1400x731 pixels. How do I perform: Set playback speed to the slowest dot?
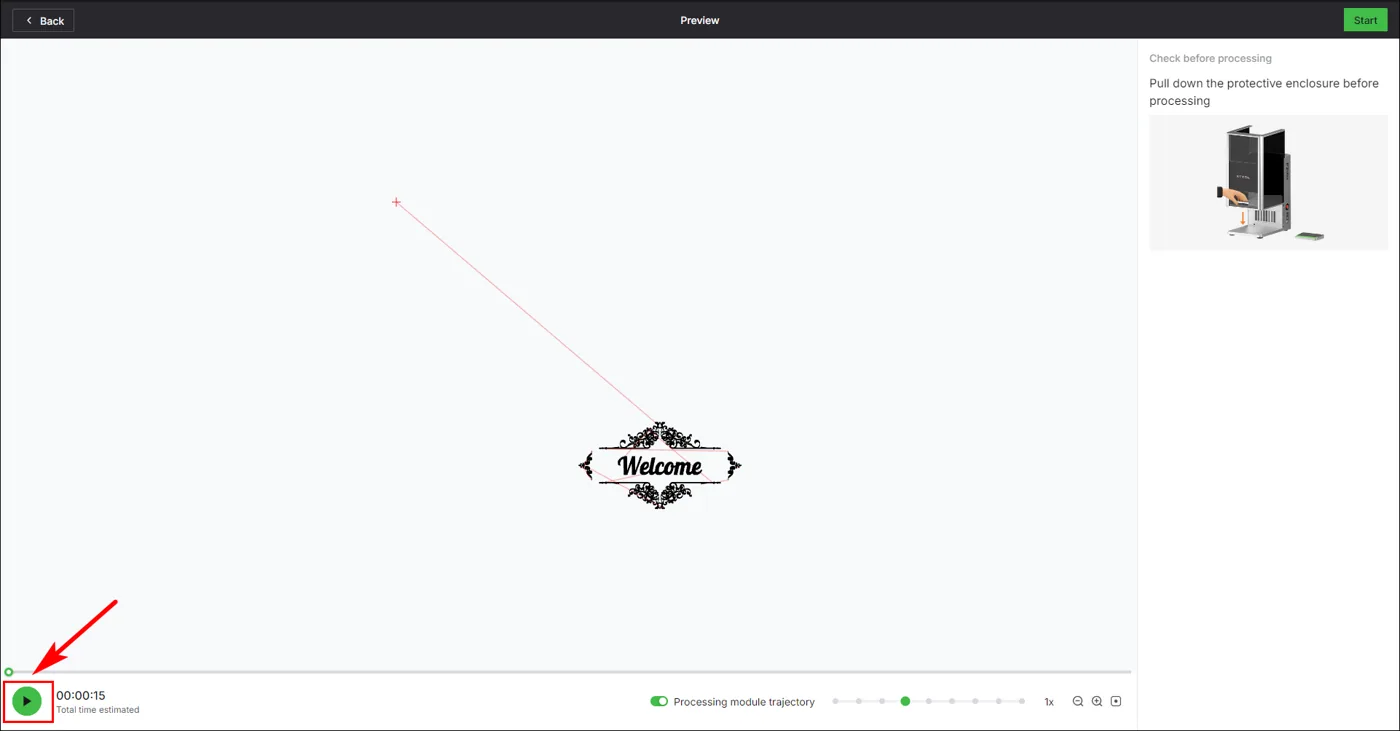pos(835,701)
